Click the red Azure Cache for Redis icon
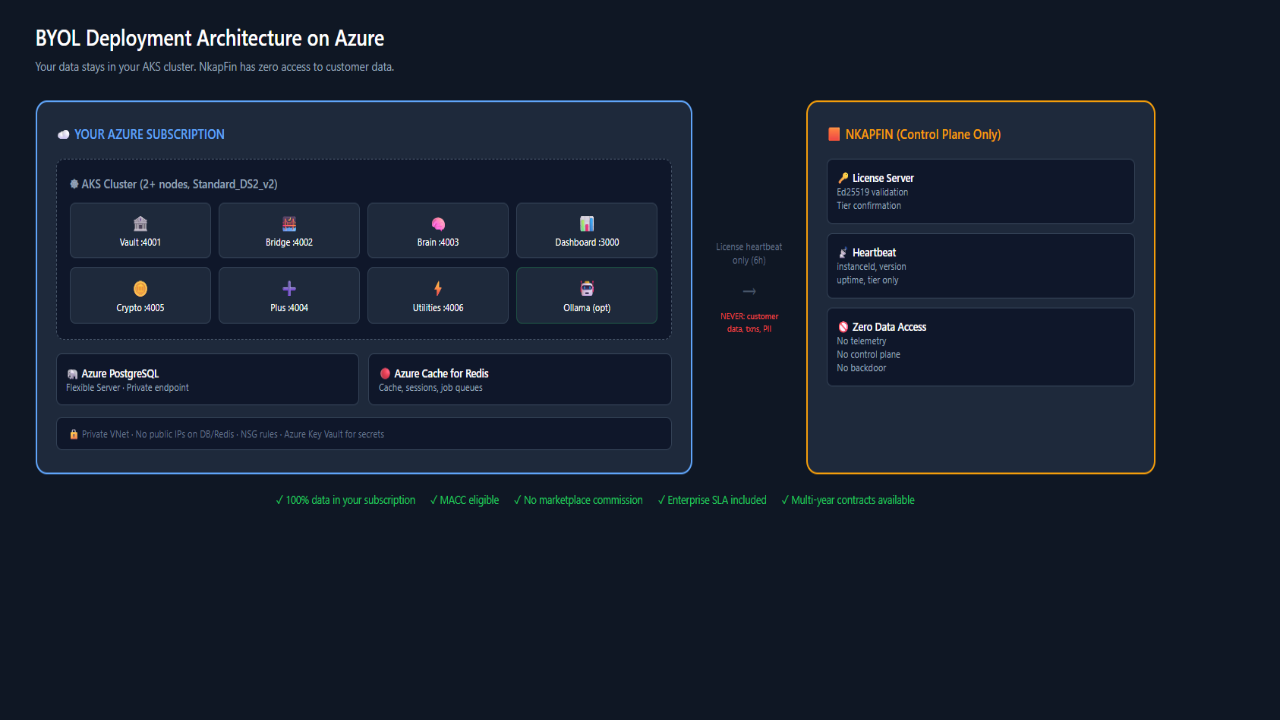Image resolution: width=1280 pixels, height=720 pixels. (385, 374)
